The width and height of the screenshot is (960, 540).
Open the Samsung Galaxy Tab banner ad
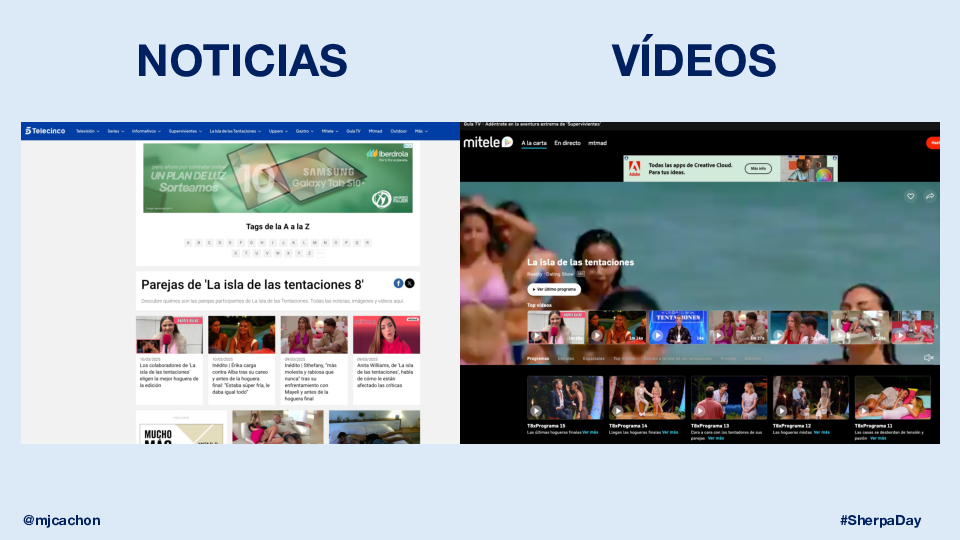278,178
